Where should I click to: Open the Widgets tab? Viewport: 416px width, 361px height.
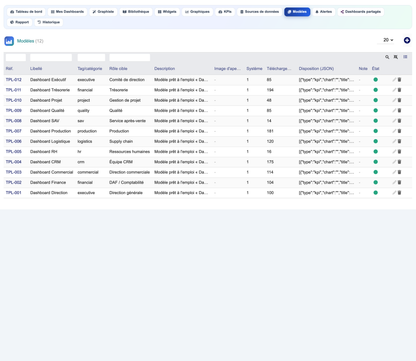click(167, 12)
